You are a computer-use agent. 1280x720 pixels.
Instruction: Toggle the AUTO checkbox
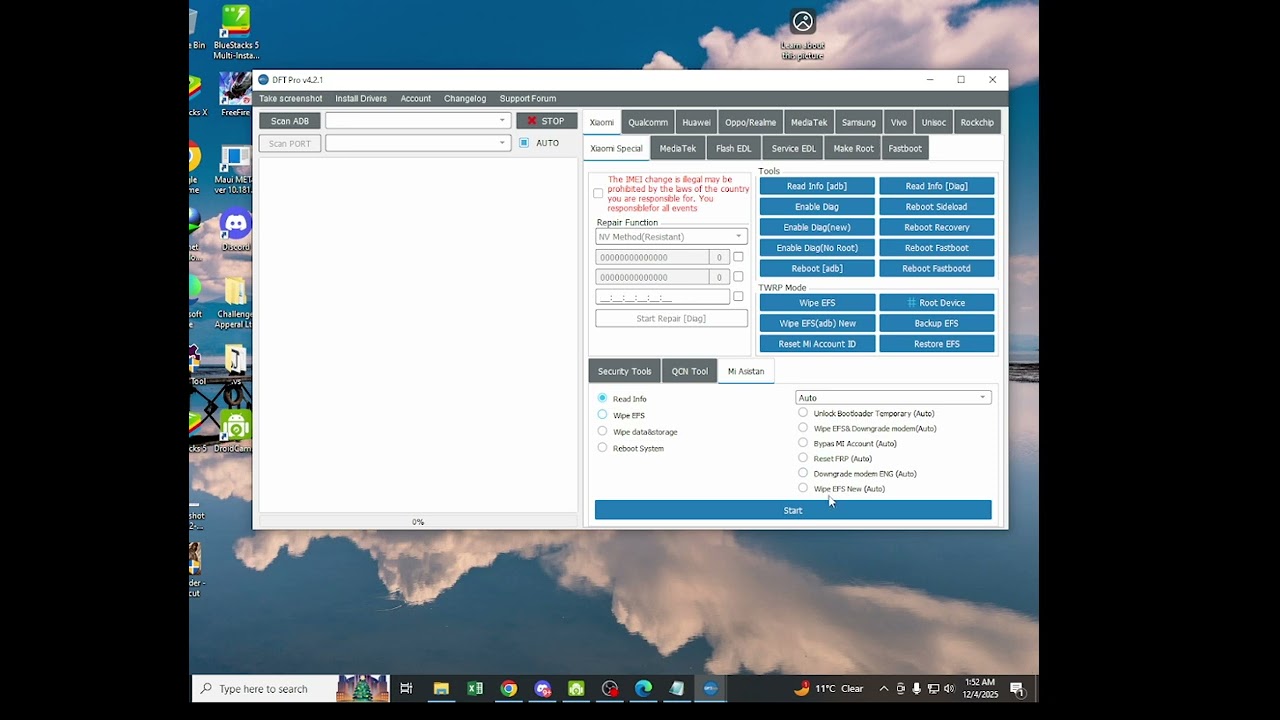(x=524, y=143)
